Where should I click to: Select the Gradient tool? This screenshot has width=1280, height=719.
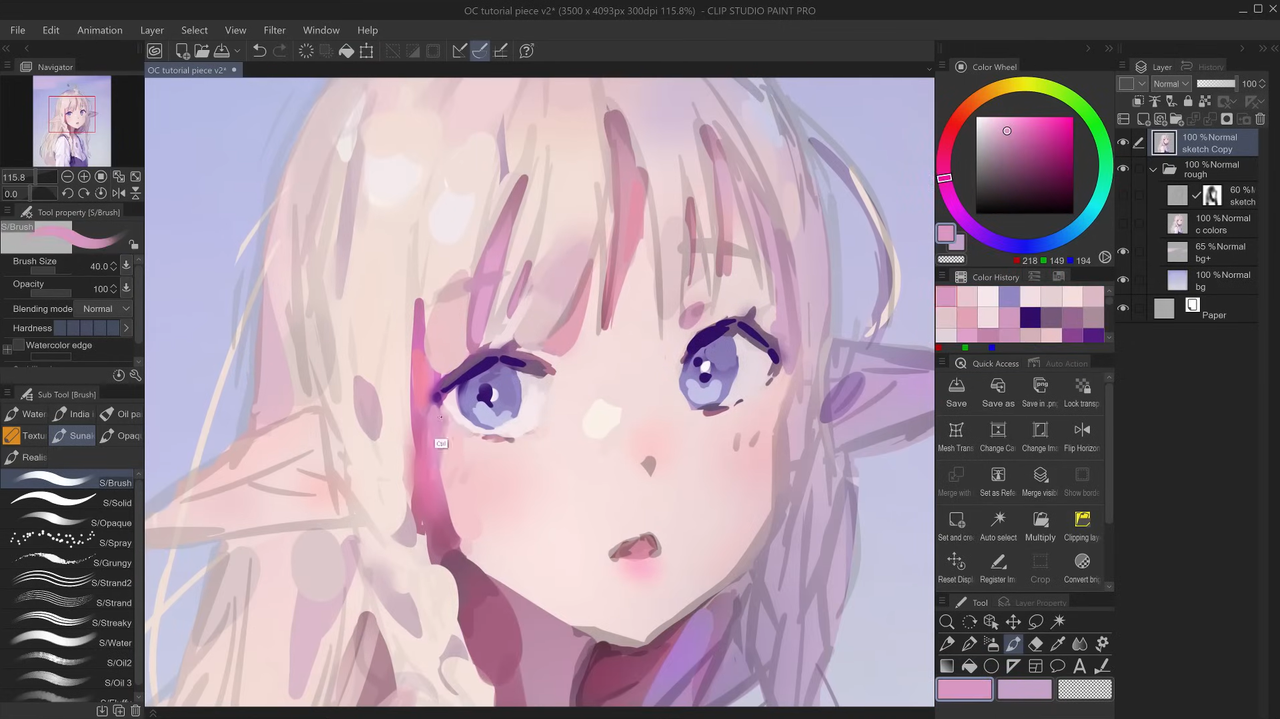pyautogui.click(x=946, y=666)
